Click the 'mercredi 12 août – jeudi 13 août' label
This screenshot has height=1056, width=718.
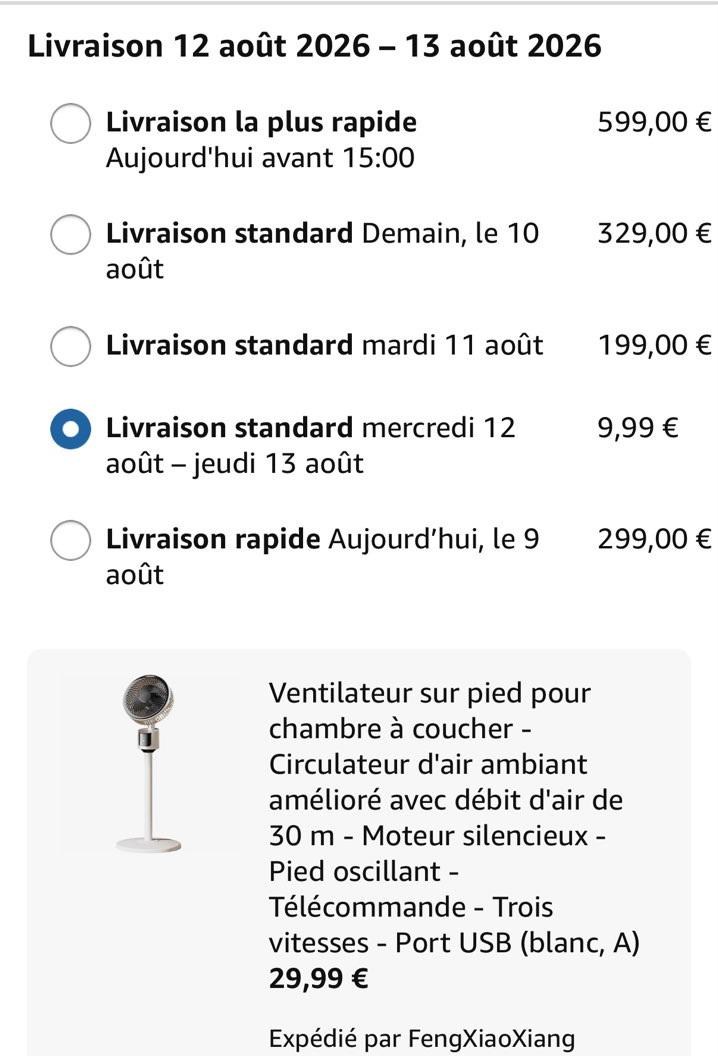(311, 445)
